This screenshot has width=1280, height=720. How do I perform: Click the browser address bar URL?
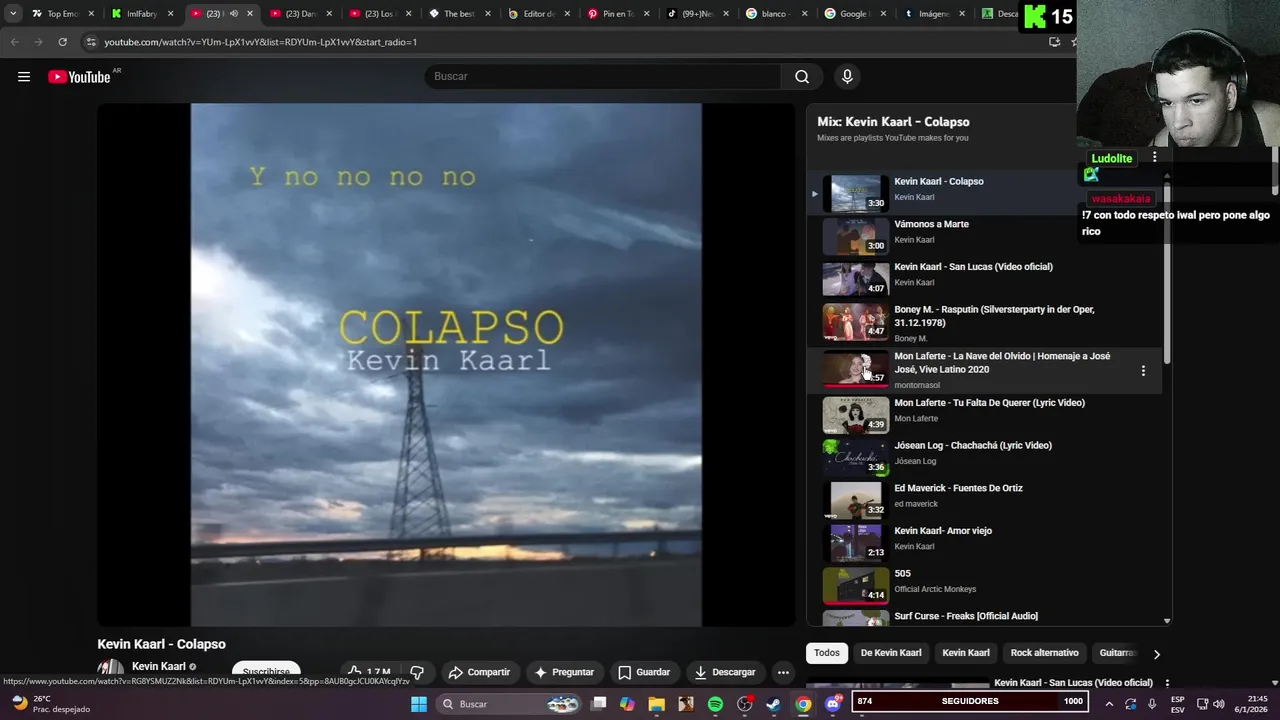260,42
